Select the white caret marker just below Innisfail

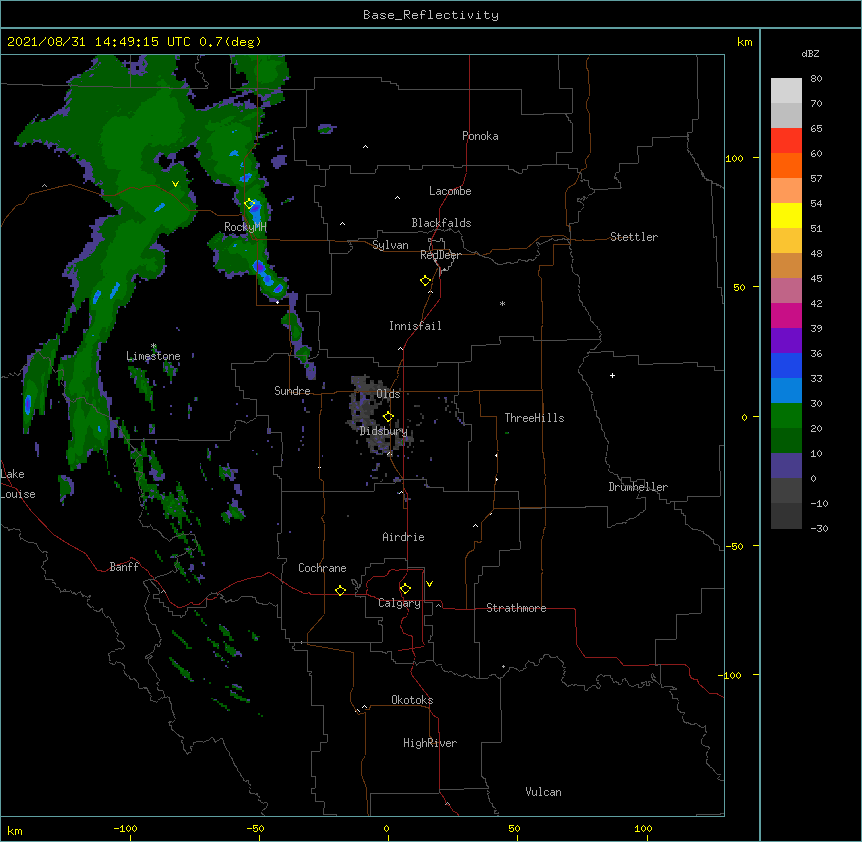400,348
